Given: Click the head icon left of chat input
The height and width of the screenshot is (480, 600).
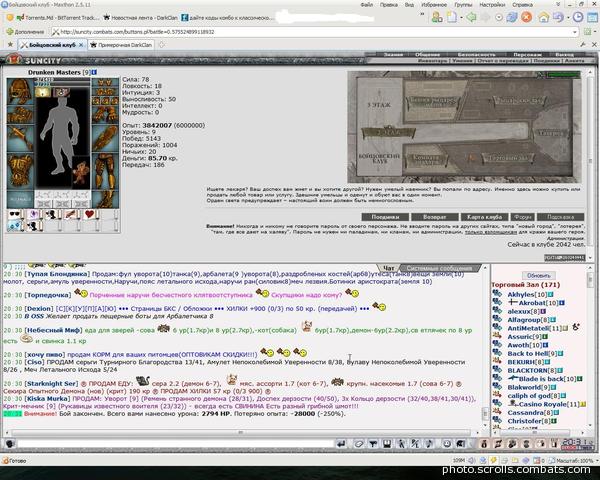Looking at the screenshot, I should [x=10, y=444].
